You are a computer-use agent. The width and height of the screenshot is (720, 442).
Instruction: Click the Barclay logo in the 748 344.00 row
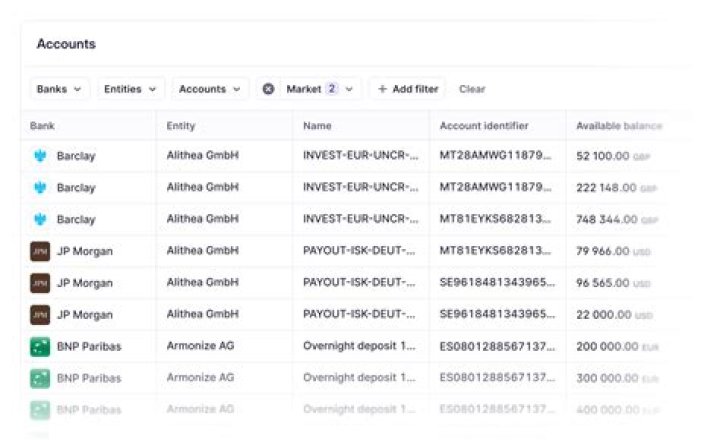coord(40,219)
